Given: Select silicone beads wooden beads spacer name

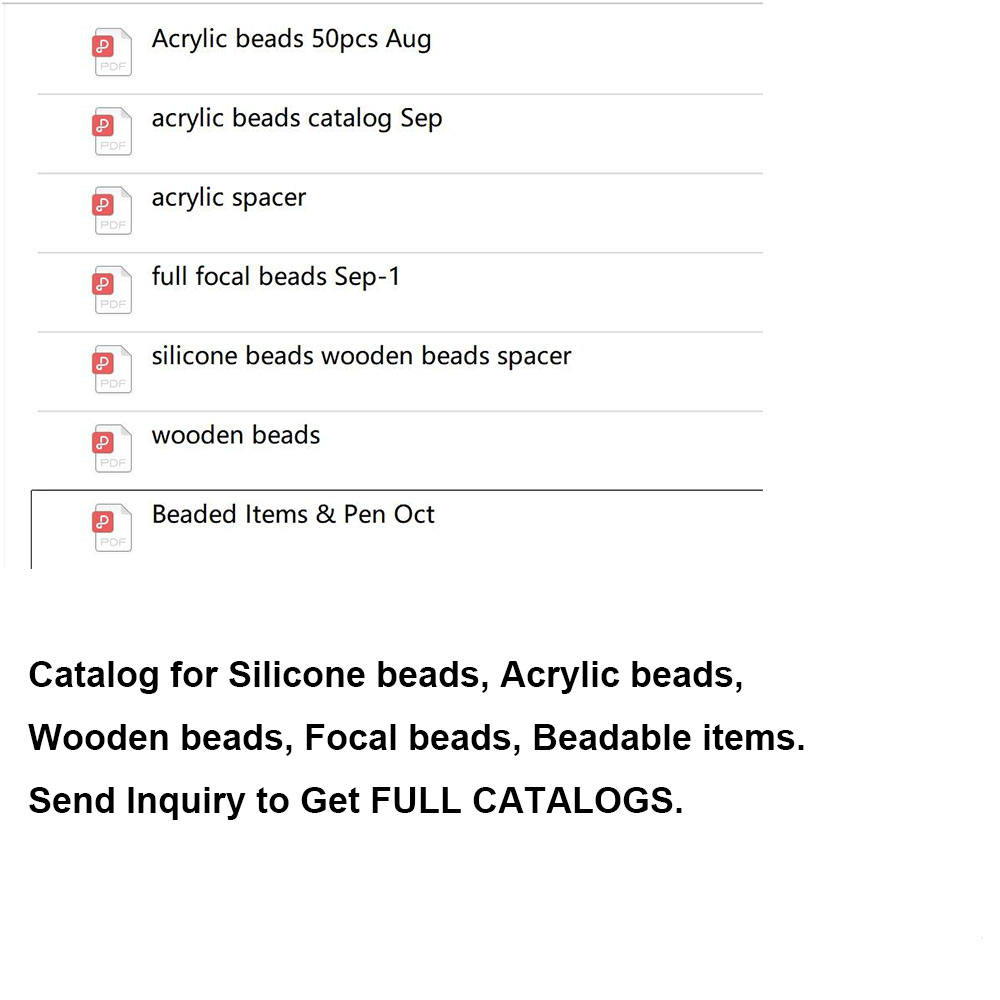Looking at the screenshot, I should pyautogui.click(x=361, y=357).
